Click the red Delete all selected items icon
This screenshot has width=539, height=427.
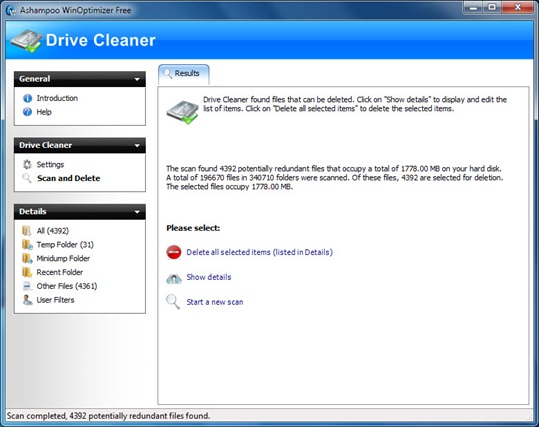tap(174, 252)
